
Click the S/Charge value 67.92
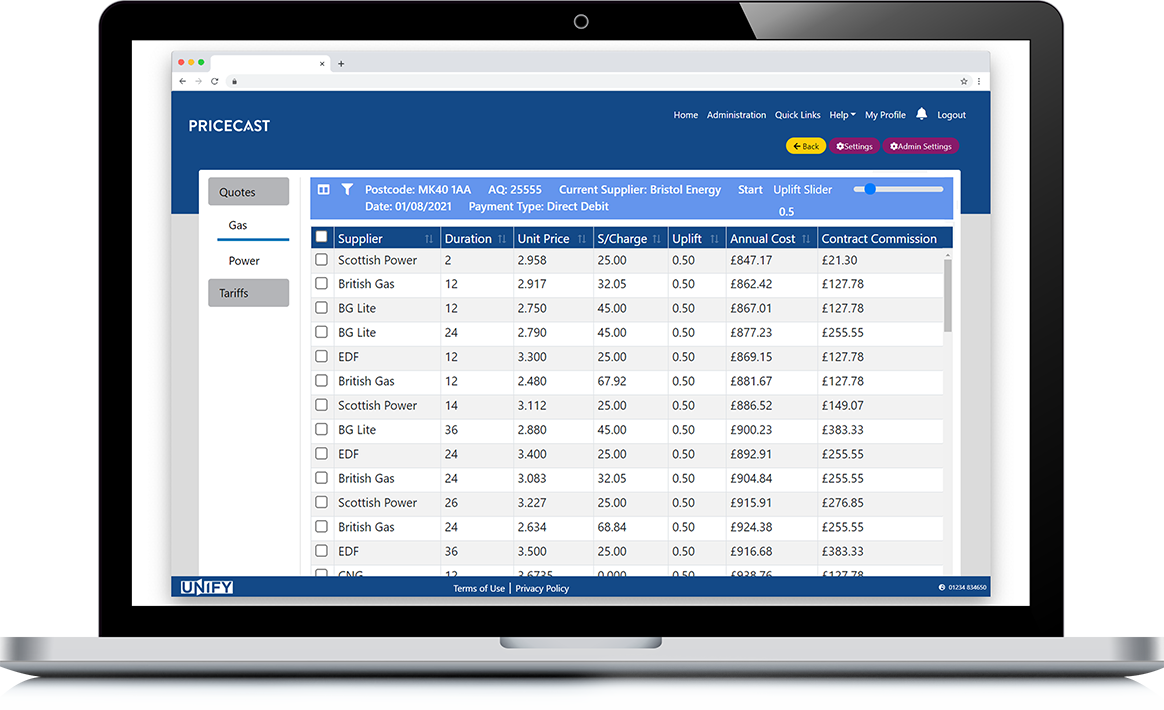pyautogui.click(x=612, y=381)
